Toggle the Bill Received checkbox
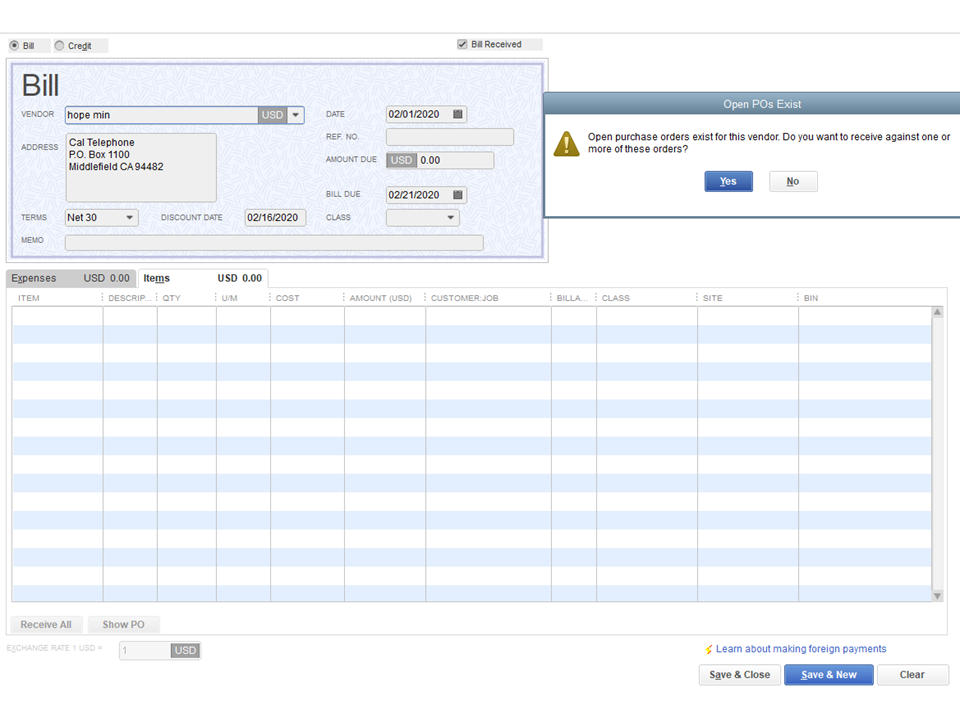Image resolution: width=960 pixels, height=720 pixels. (462, 44)
